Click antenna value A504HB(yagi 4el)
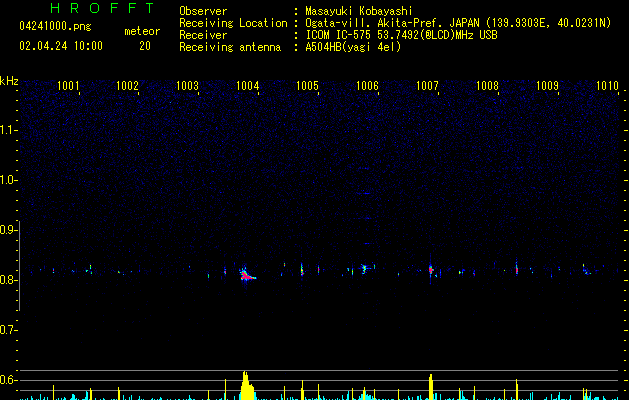Screen dimensions: 629x400 (353, 47)
